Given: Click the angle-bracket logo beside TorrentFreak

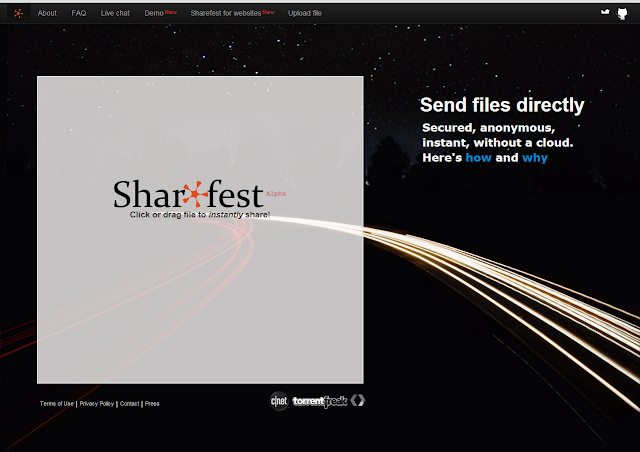Looking at the screenshot, I should coord(358,401).
